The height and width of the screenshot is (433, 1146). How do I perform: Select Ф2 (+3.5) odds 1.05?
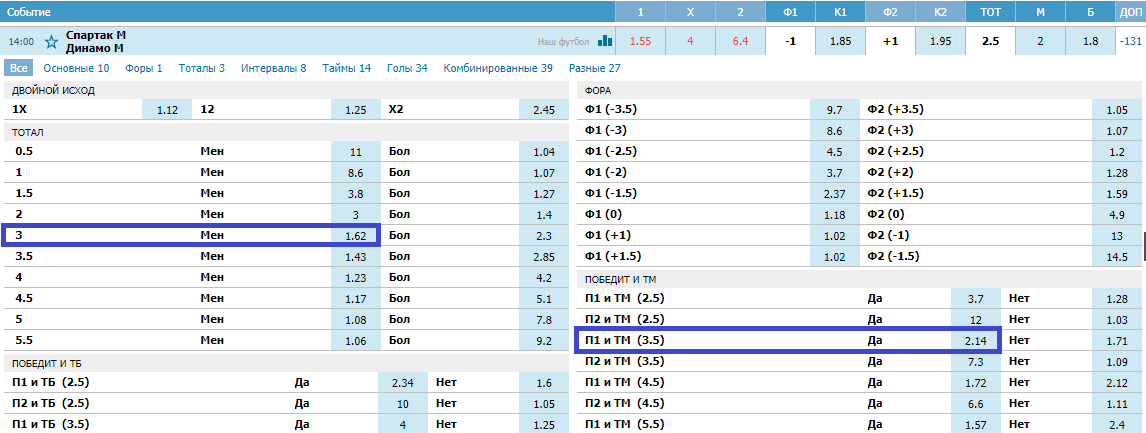1117,110
